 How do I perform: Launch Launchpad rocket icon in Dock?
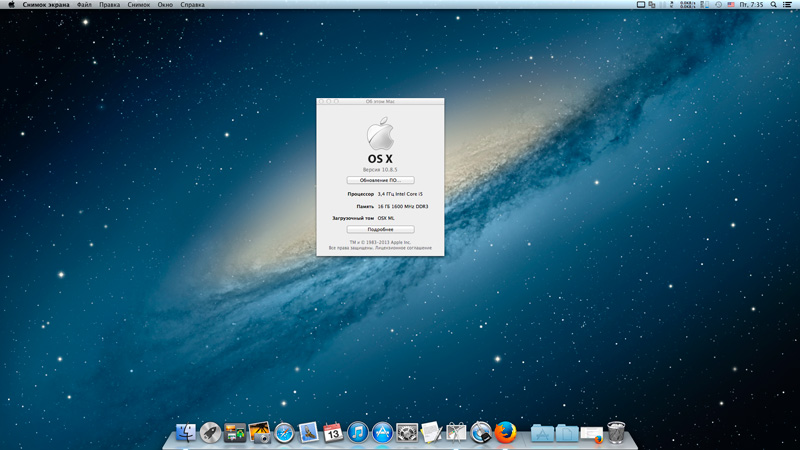pyautogui.click(x=210, y=433)
